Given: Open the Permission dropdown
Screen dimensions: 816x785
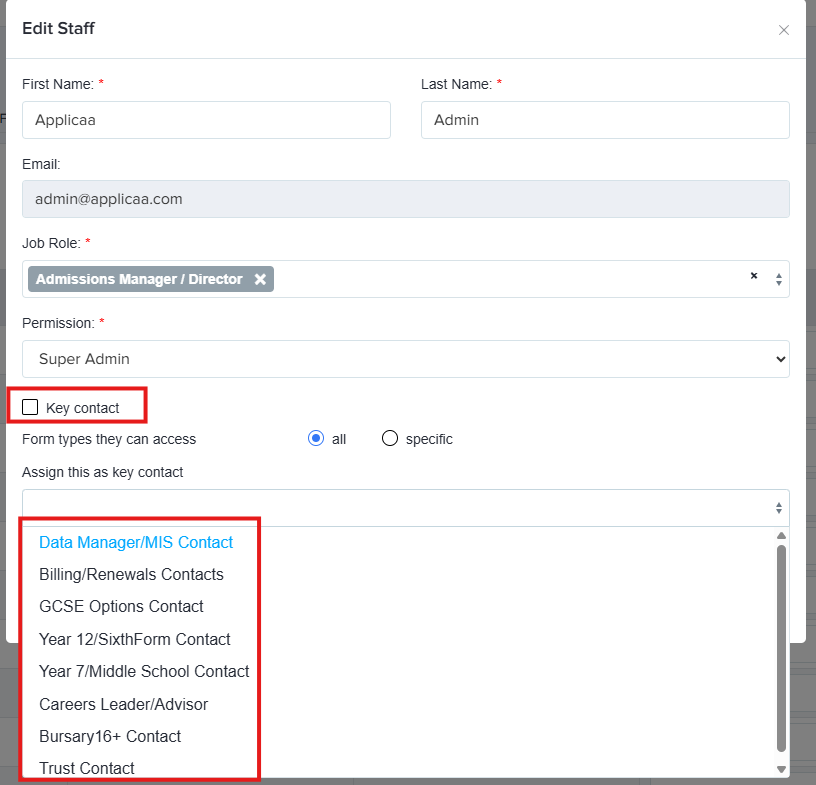Looking at the screenshot, I should [405, 359].
